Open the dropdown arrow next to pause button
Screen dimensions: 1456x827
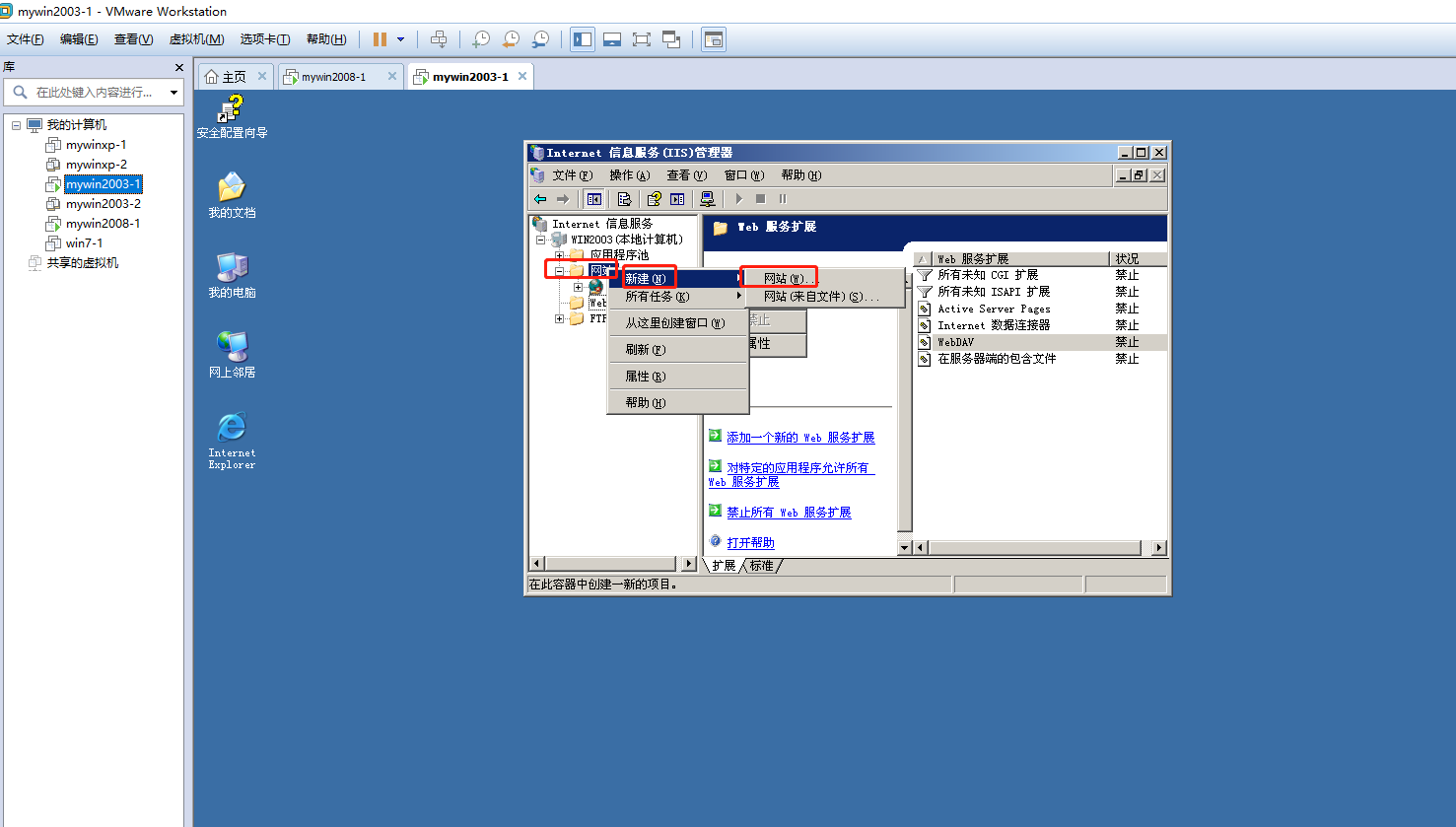point(400,39)
